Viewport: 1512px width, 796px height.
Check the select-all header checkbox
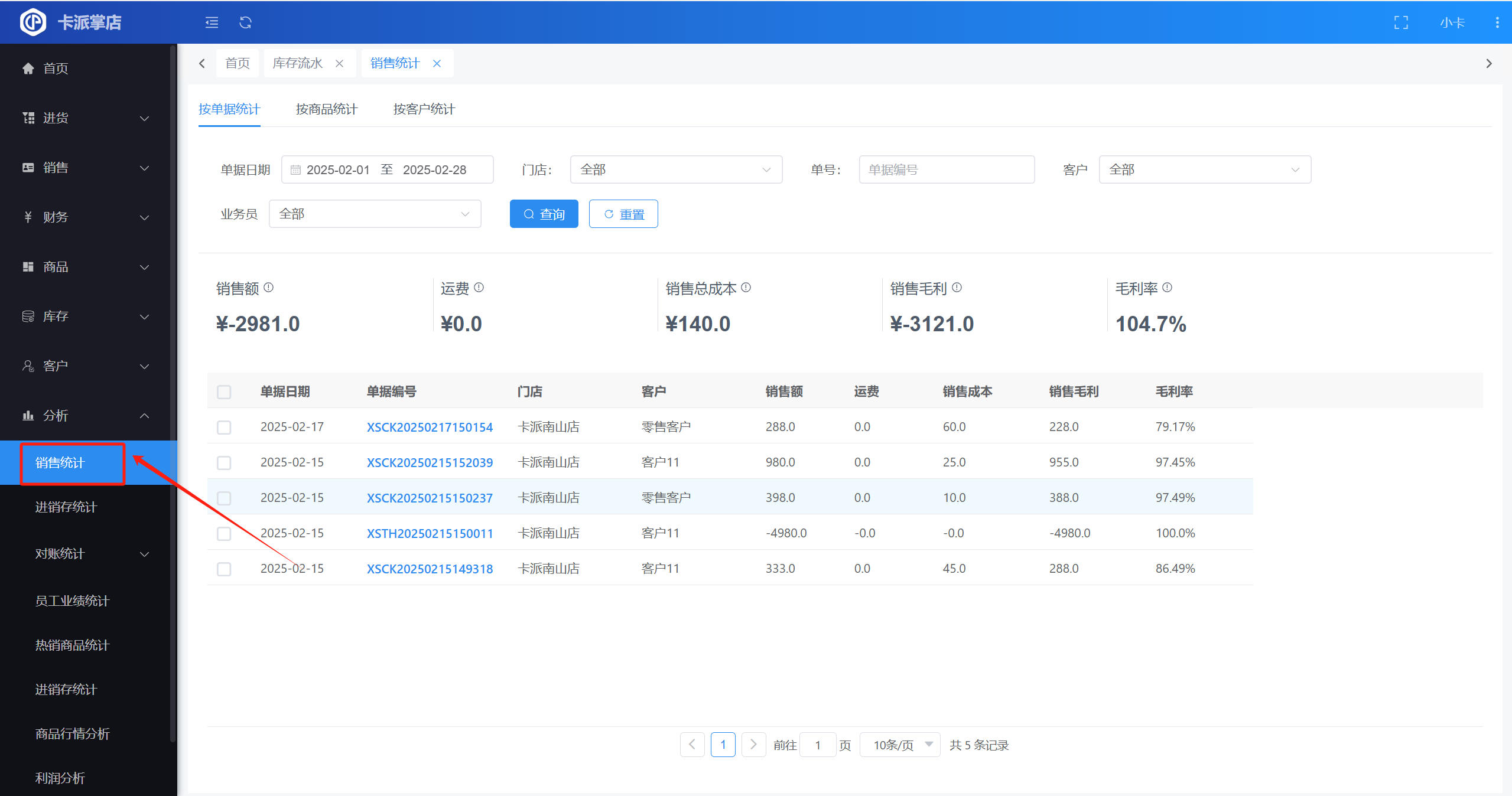[224, 392]
